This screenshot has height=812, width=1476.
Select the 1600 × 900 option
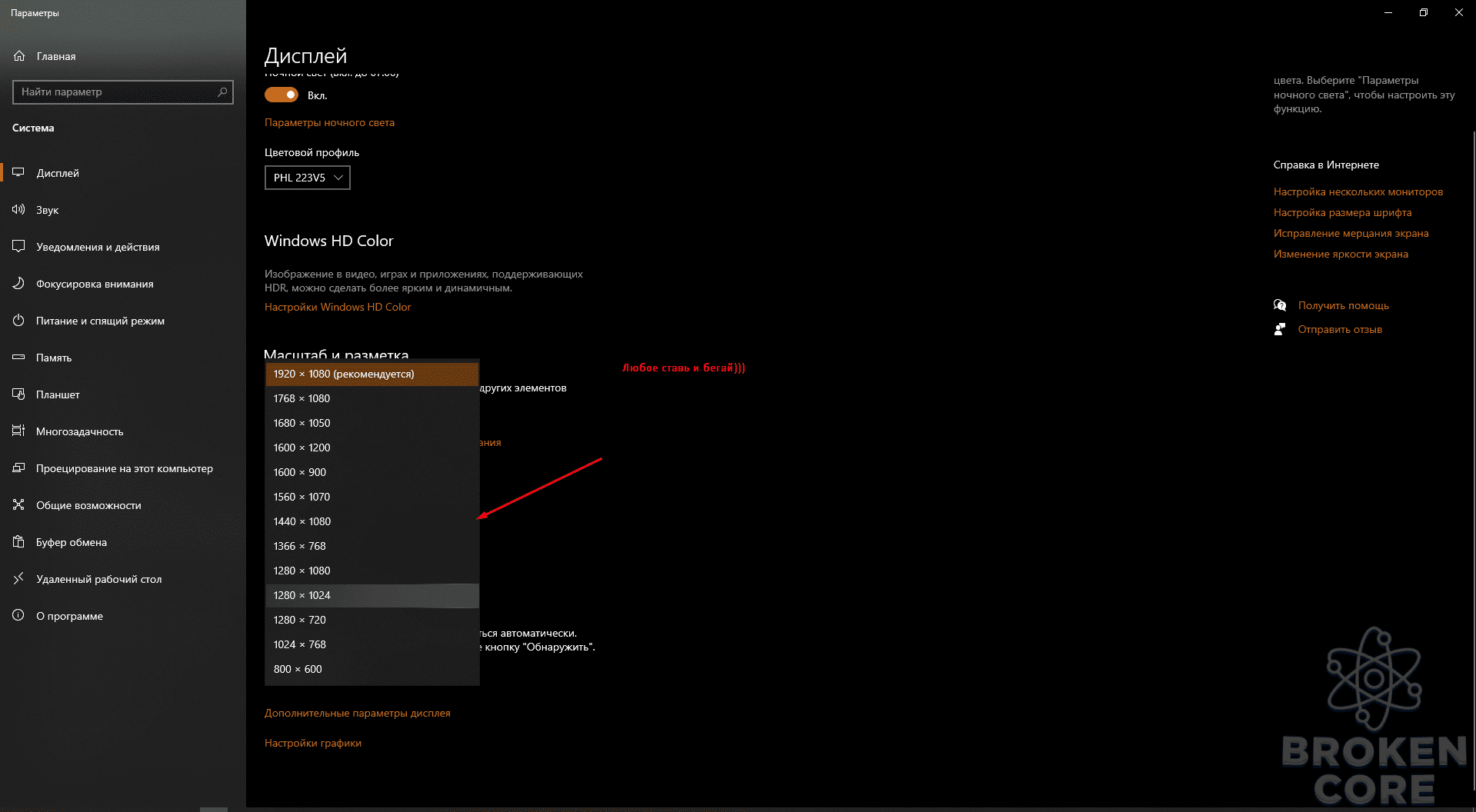(x=372, y=472)
